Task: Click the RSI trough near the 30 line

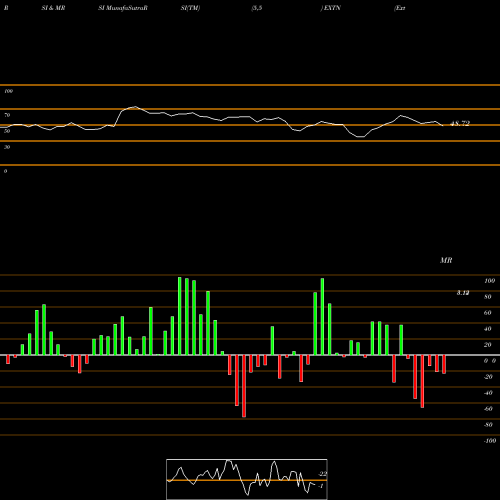Action: pyautogui.click(x=360, y=136)
